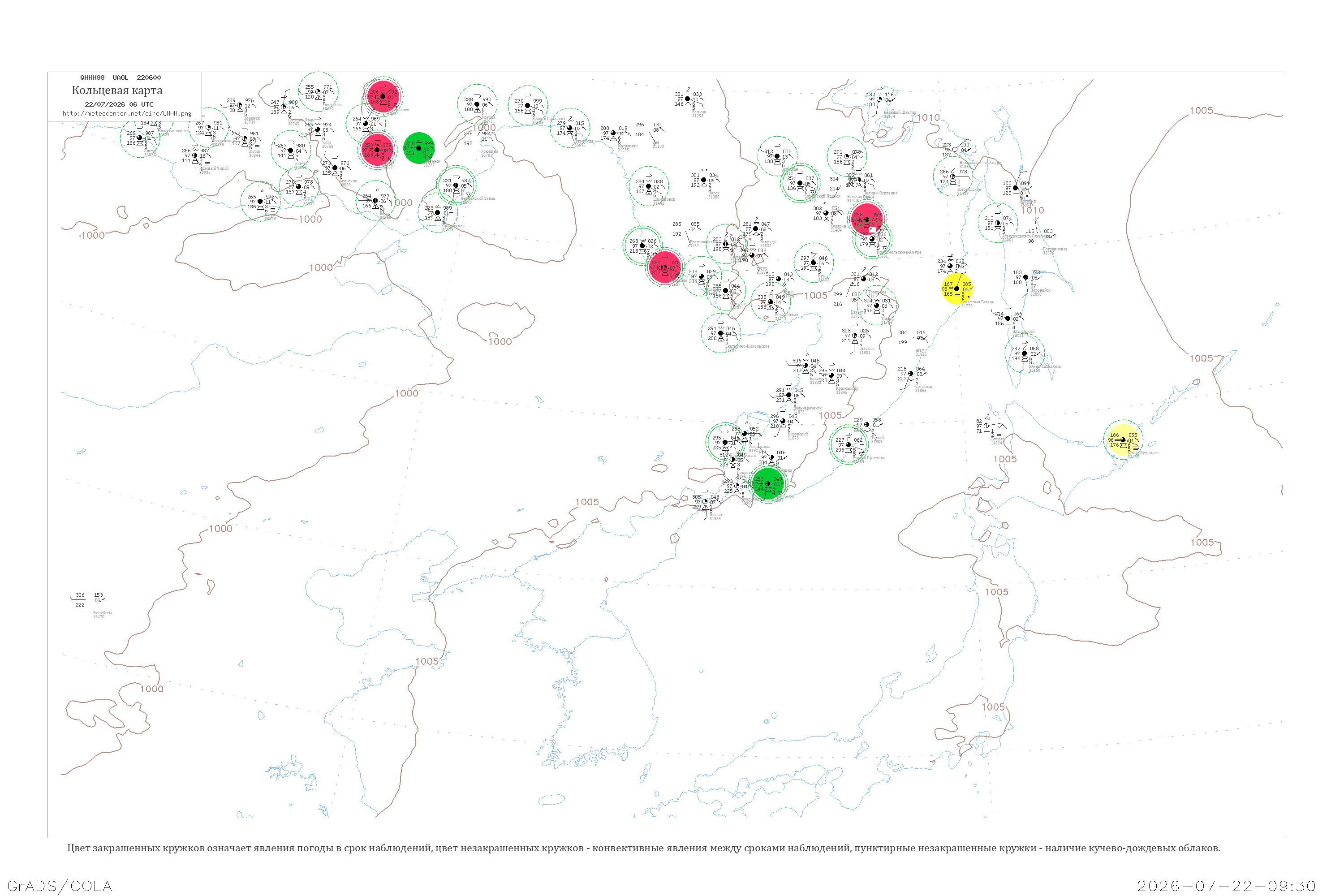The height and width of the screenshot is (896, 1344).
Task: Select the station name "Красный Чикой"
Action: (x=214, y=168)
